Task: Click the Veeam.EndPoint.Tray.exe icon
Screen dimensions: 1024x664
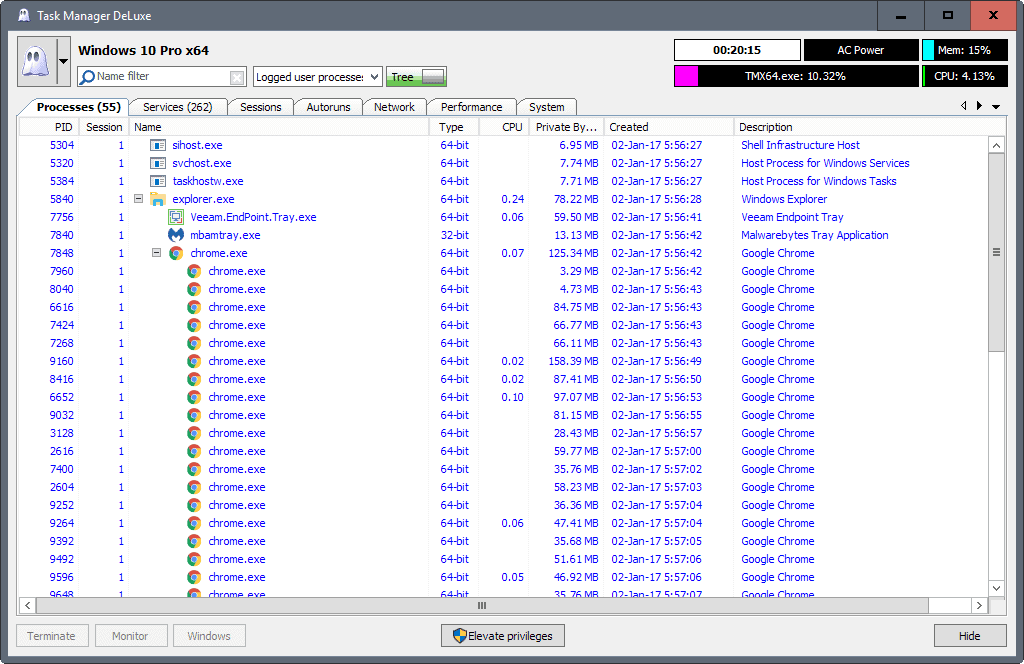Action: pos(176,217)
